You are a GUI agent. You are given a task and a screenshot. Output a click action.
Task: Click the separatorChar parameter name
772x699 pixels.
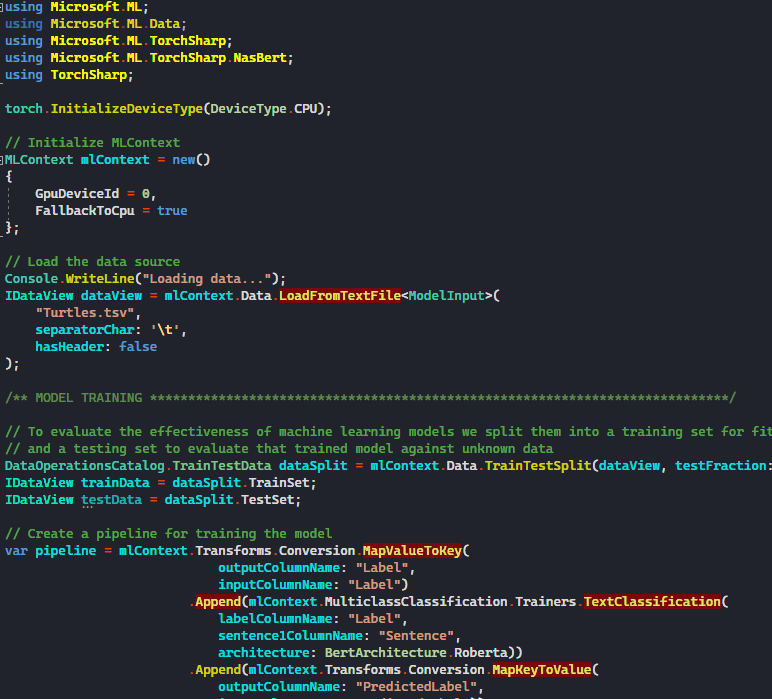85,330
